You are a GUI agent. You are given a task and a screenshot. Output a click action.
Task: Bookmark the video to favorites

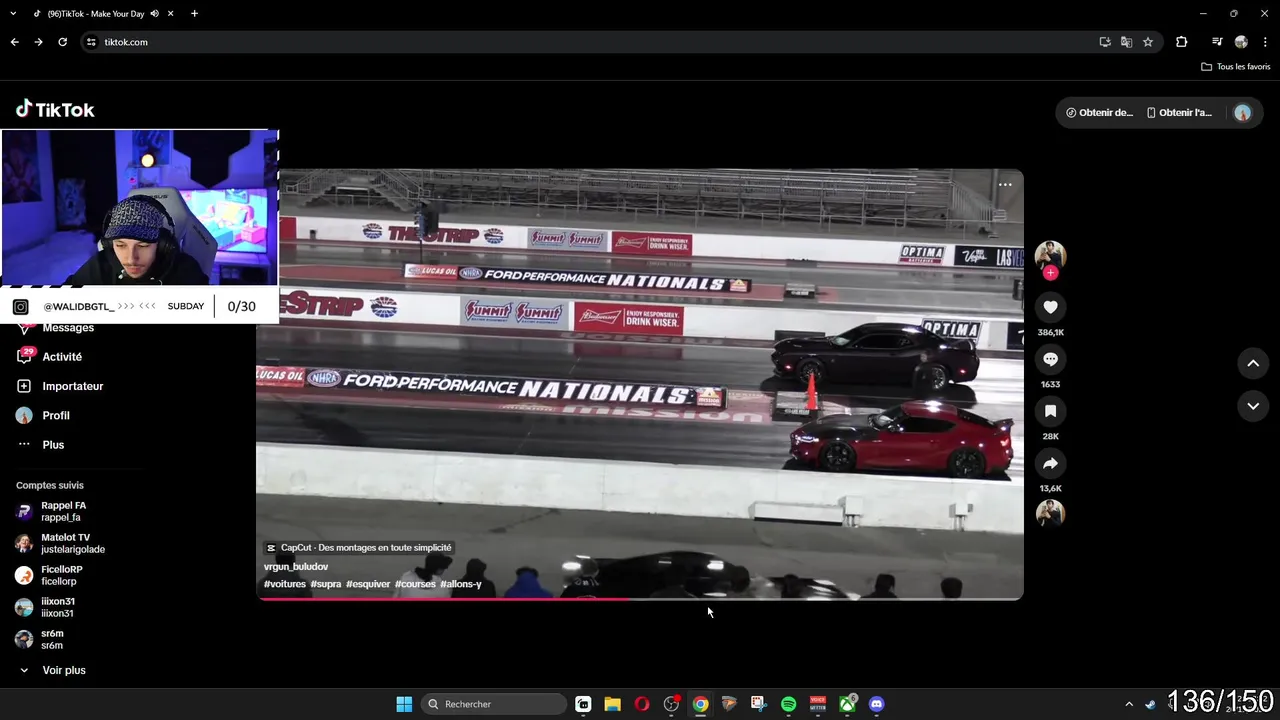[1050, 411]
